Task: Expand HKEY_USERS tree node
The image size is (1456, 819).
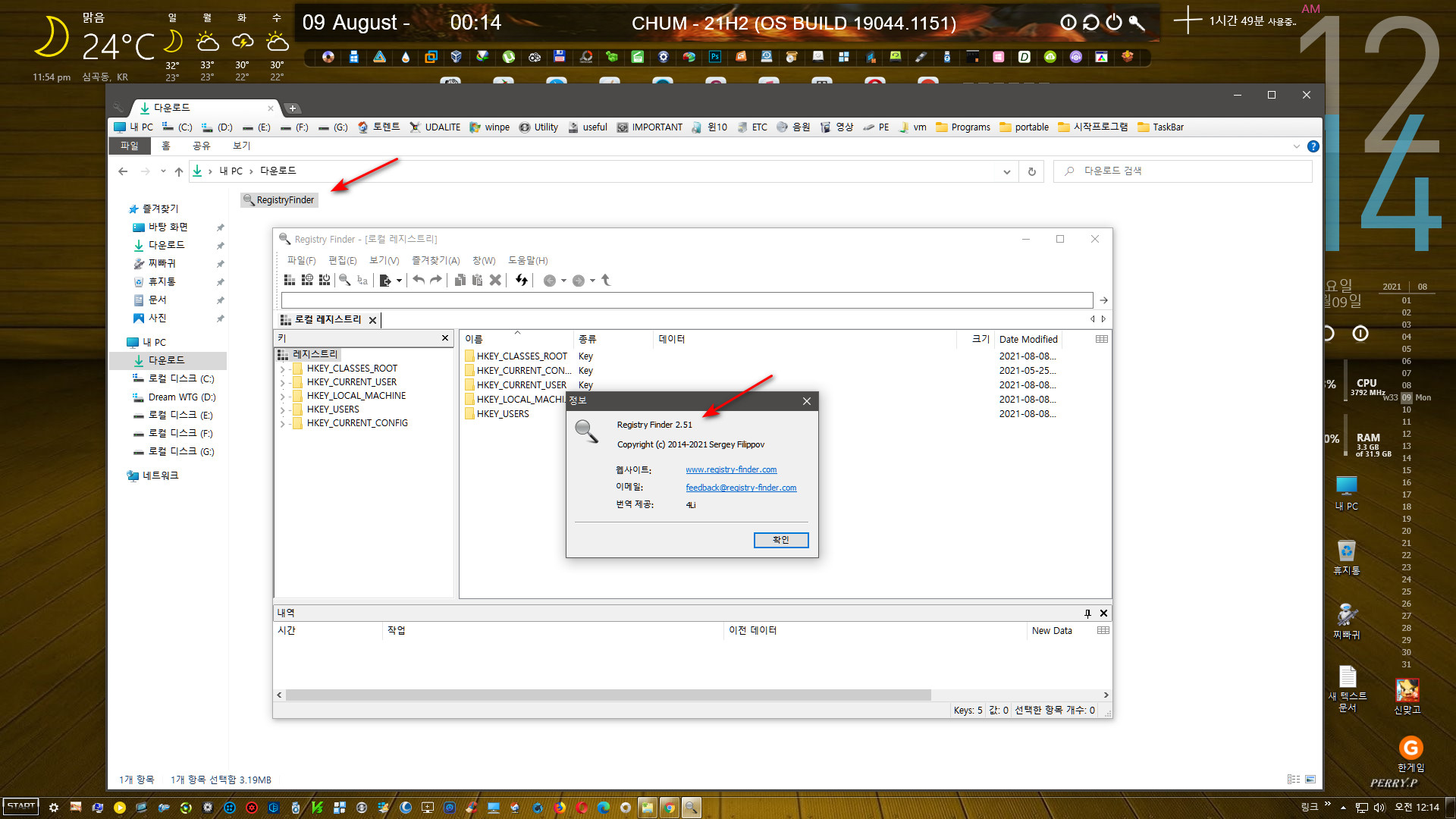Action: pos(283,410)
